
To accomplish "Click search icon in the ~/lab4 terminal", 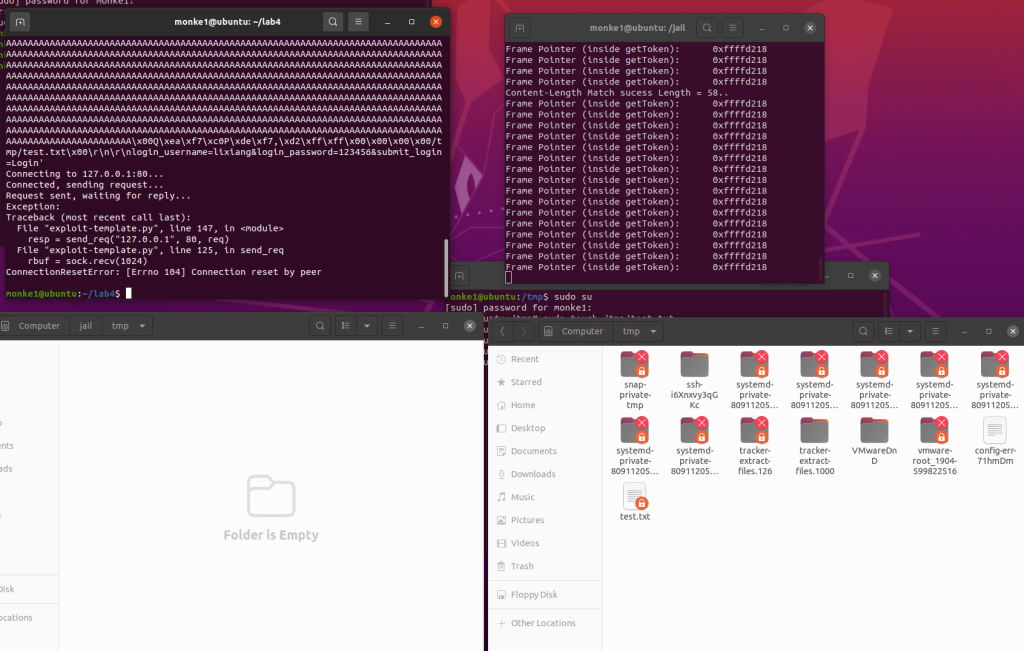I will click(332, 22).
